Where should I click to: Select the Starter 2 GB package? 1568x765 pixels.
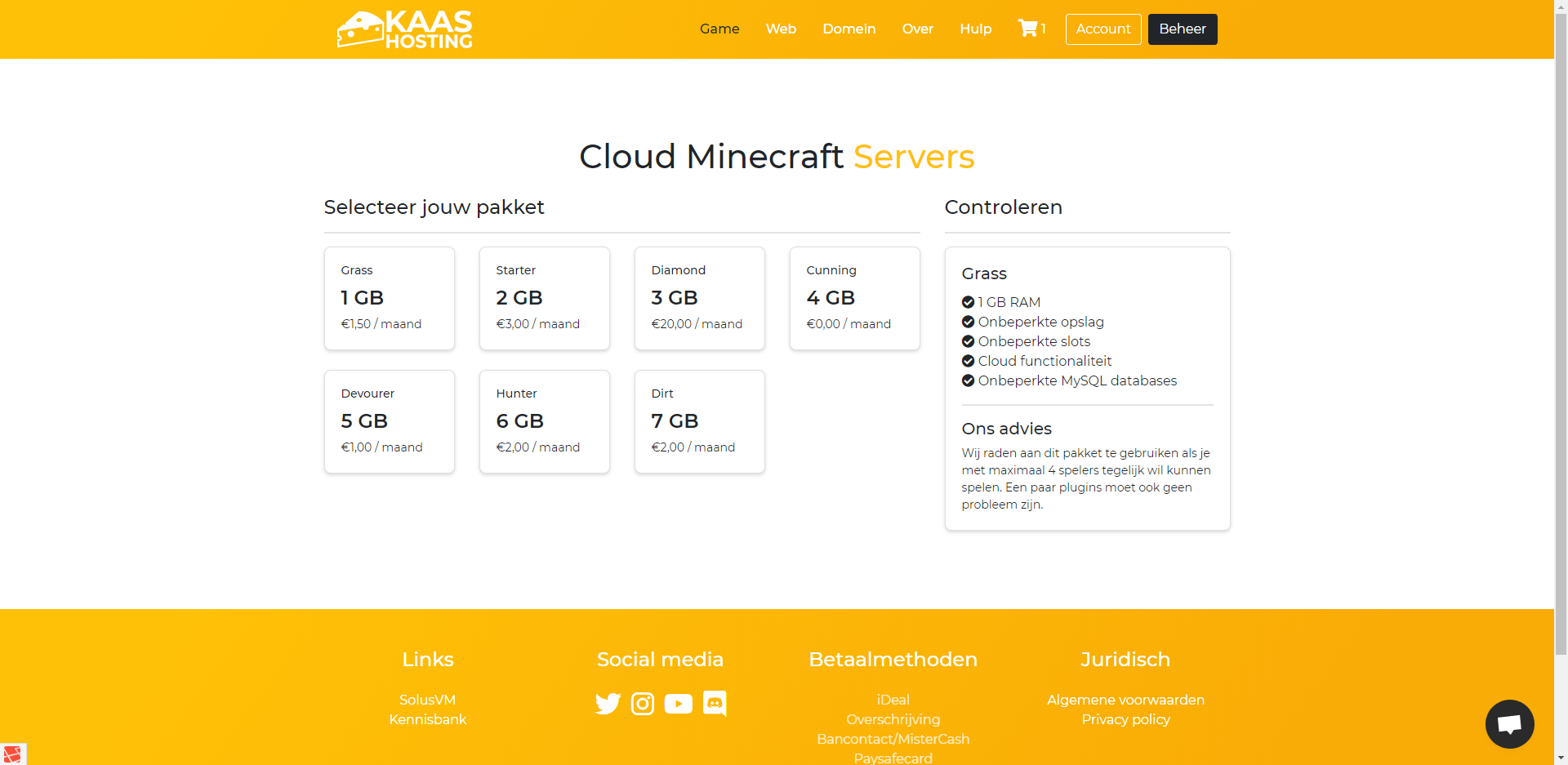coord(545,298)
